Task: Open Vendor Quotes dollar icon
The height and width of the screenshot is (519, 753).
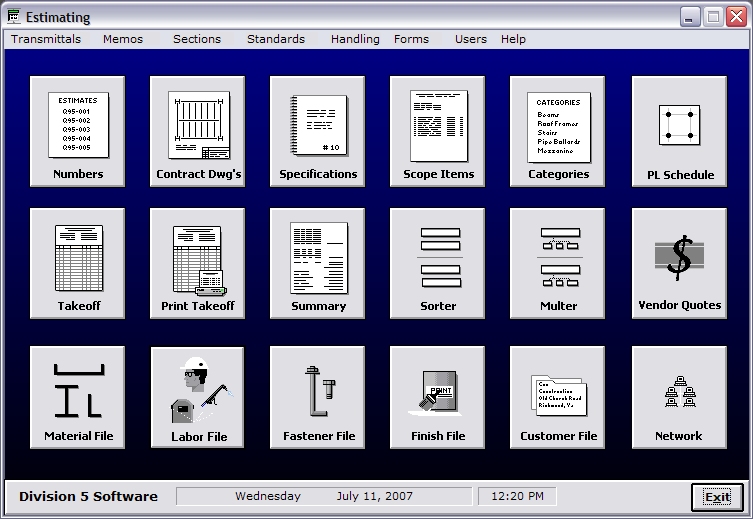Action: coord(679,263)
